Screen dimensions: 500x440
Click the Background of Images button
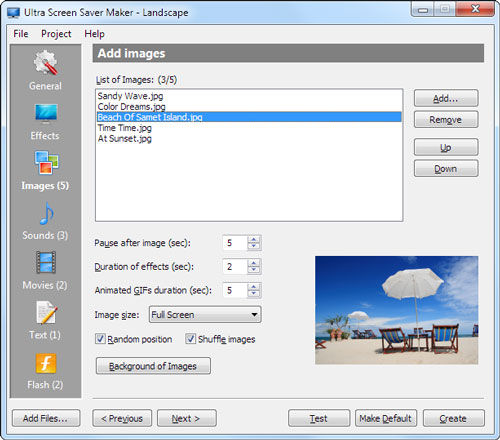coord(153,366)
